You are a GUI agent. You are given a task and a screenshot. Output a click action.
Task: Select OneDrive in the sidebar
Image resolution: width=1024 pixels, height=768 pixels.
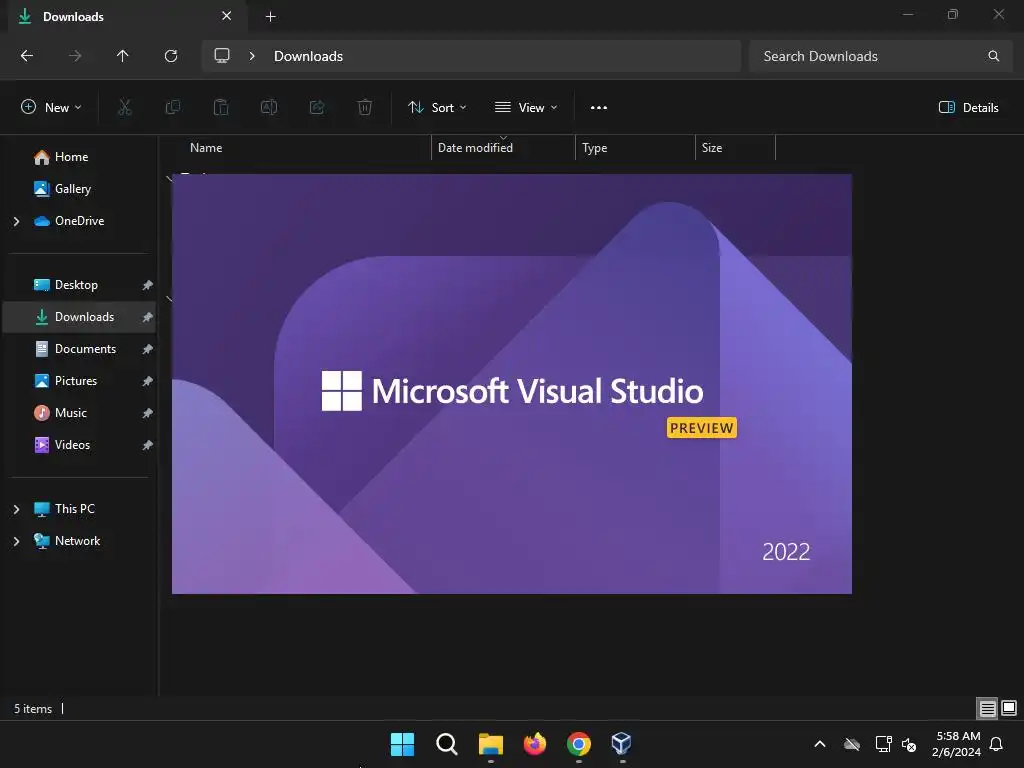(x=79, y=221)
